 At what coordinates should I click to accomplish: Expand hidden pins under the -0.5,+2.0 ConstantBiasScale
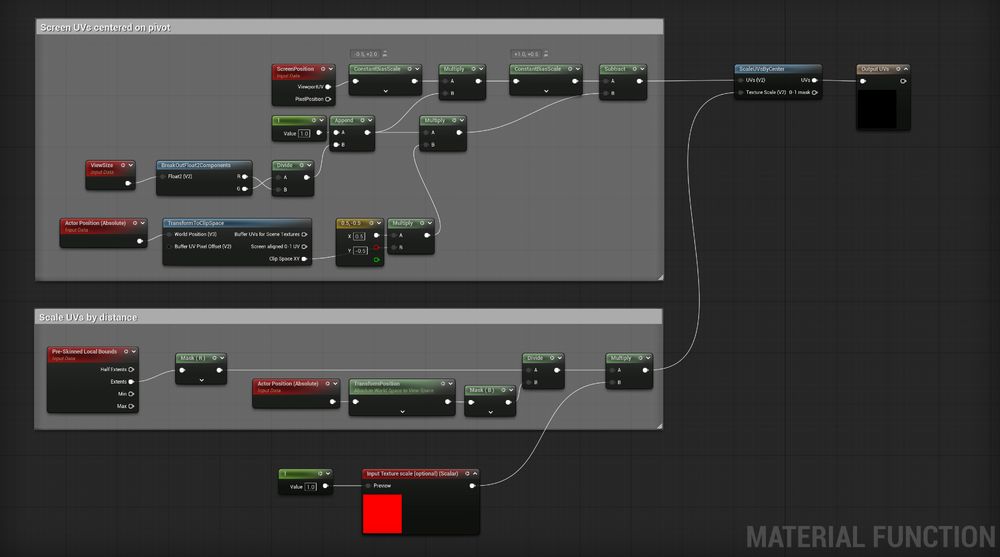point(385,91)
